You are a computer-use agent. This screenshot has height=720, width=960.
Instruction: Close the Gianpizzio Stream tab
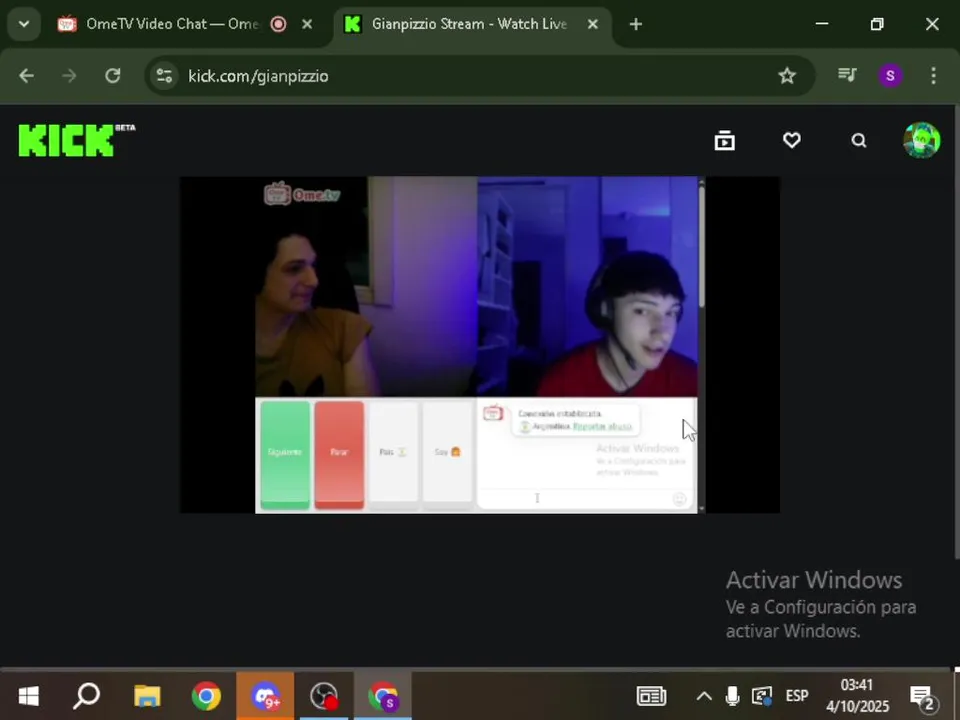(x=593, y=24)
